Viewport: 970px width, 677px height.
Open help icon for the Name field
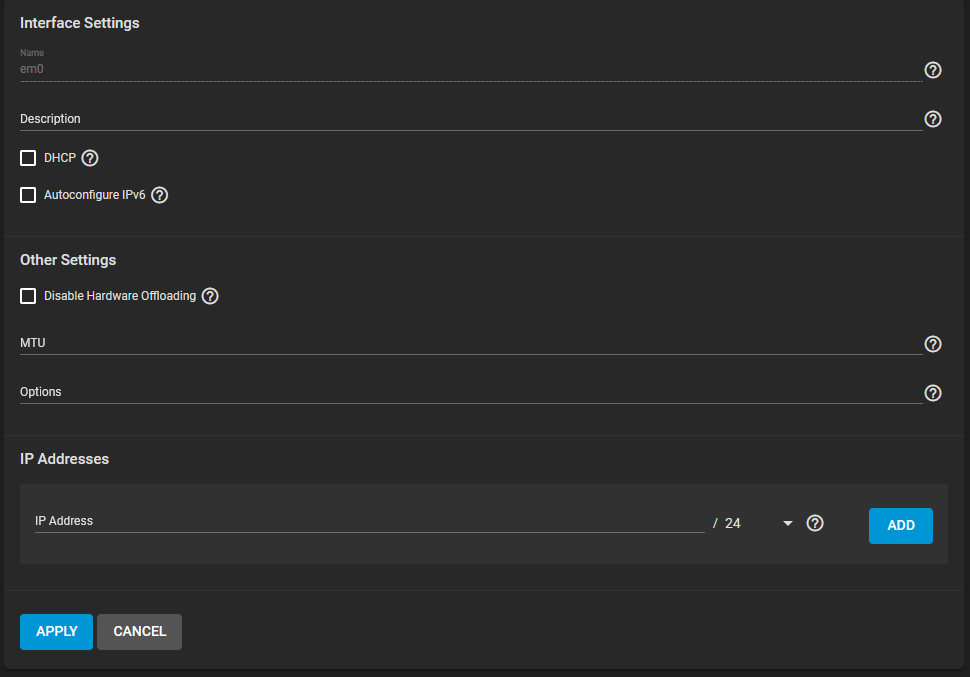tap(932, 70)
